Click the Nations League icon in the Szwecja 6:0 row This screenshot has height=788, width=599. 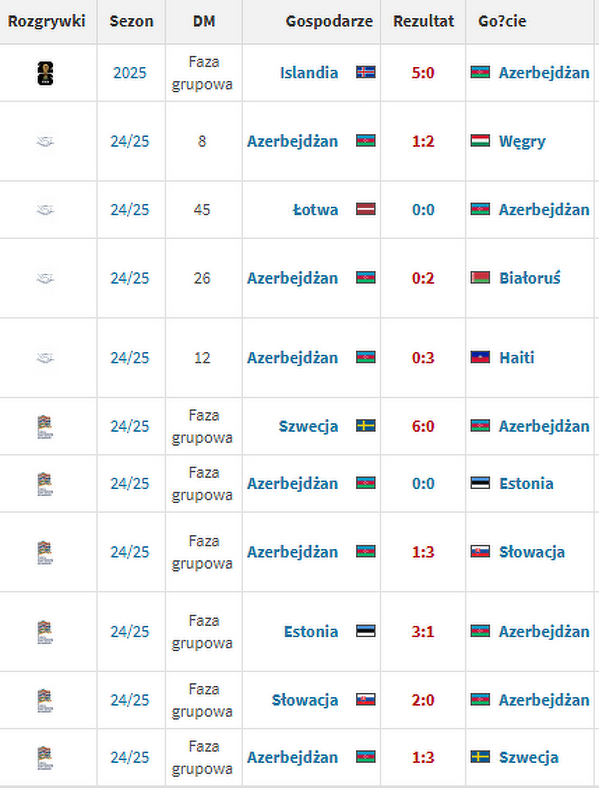pos(45,427)
